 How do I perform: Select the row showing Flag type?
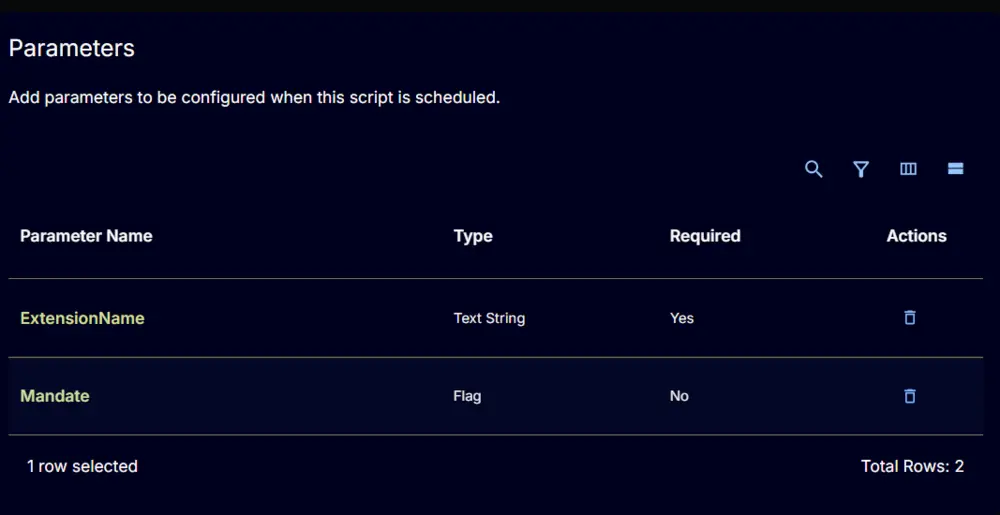point(496,396)
